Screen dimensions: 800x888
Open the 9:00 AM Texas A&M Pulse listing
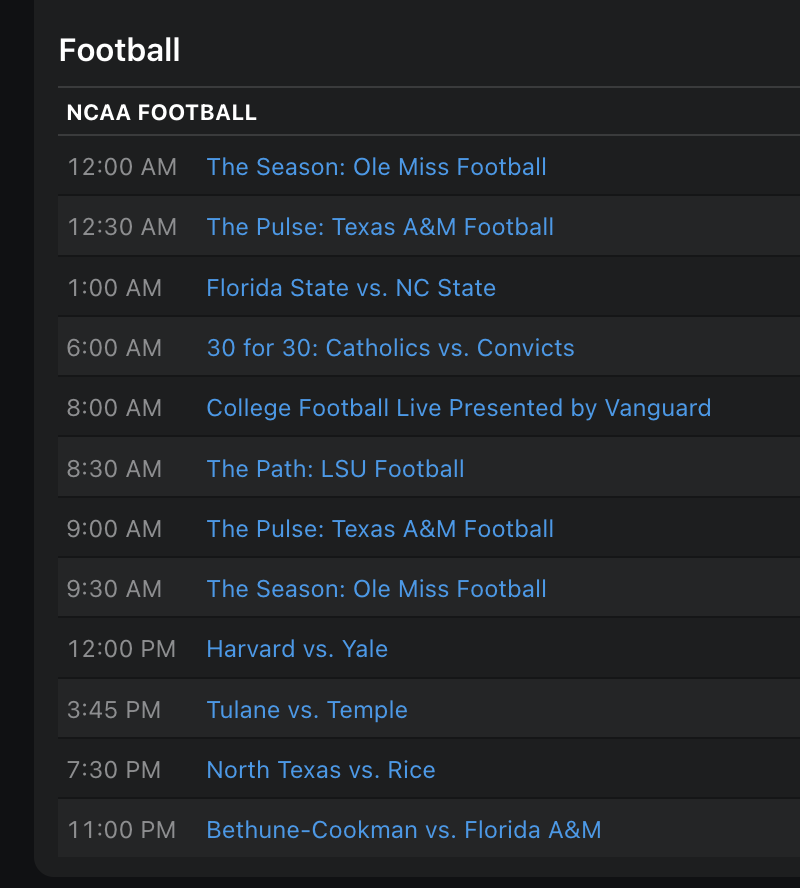[x=380, y=529]
